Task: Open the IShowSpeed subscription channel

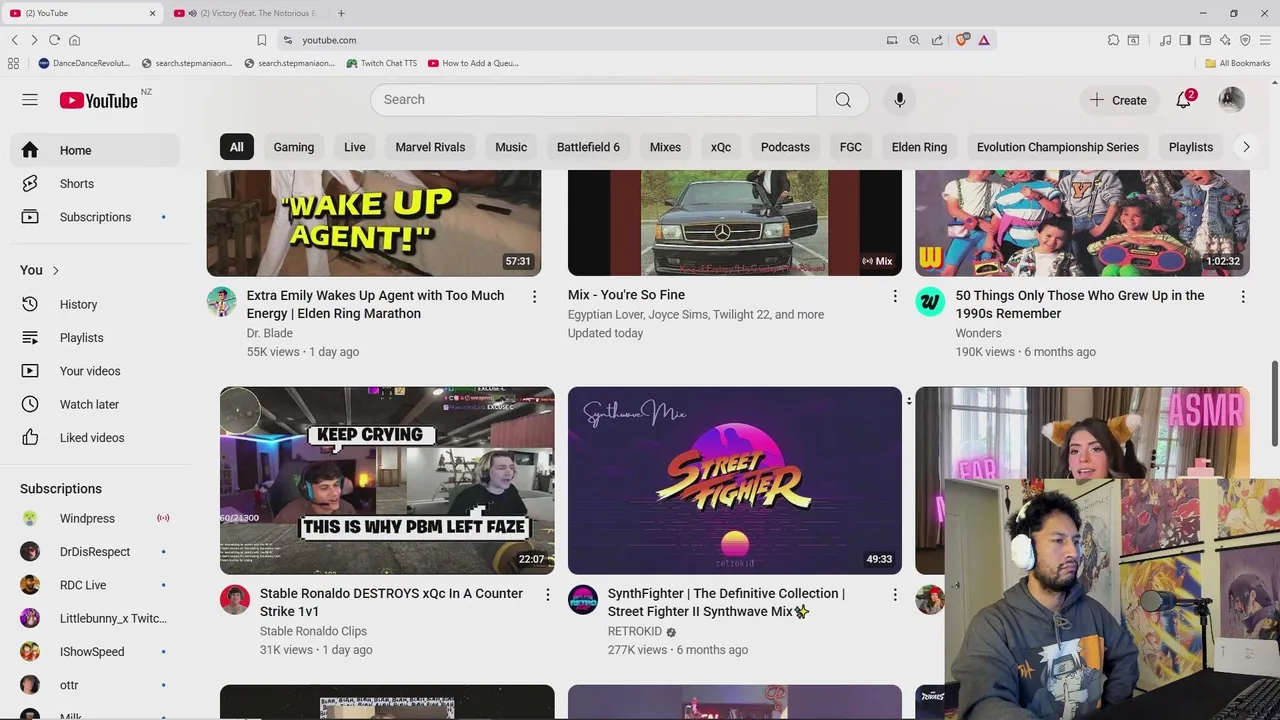Action: [95, 652]
